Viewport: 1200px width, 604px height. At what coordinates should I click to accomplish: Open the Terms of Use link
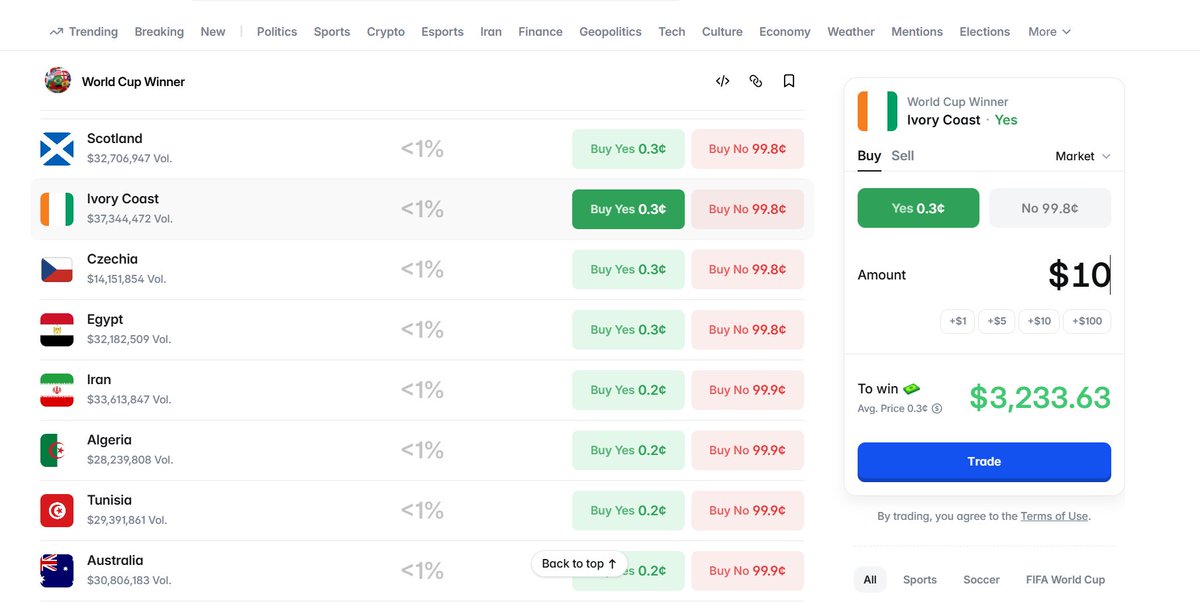1054,516
